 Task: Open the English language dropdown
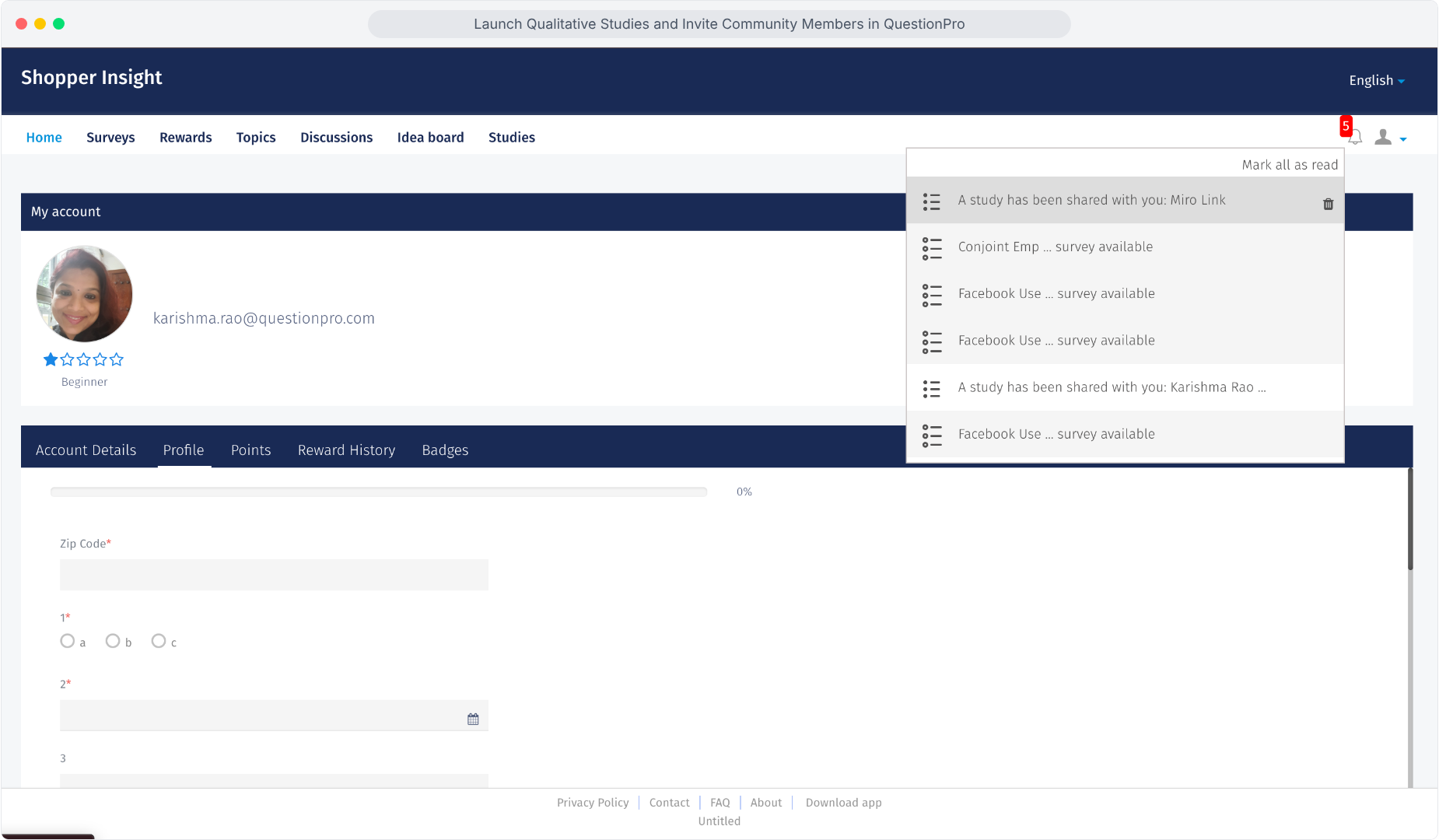(1377, 81)
